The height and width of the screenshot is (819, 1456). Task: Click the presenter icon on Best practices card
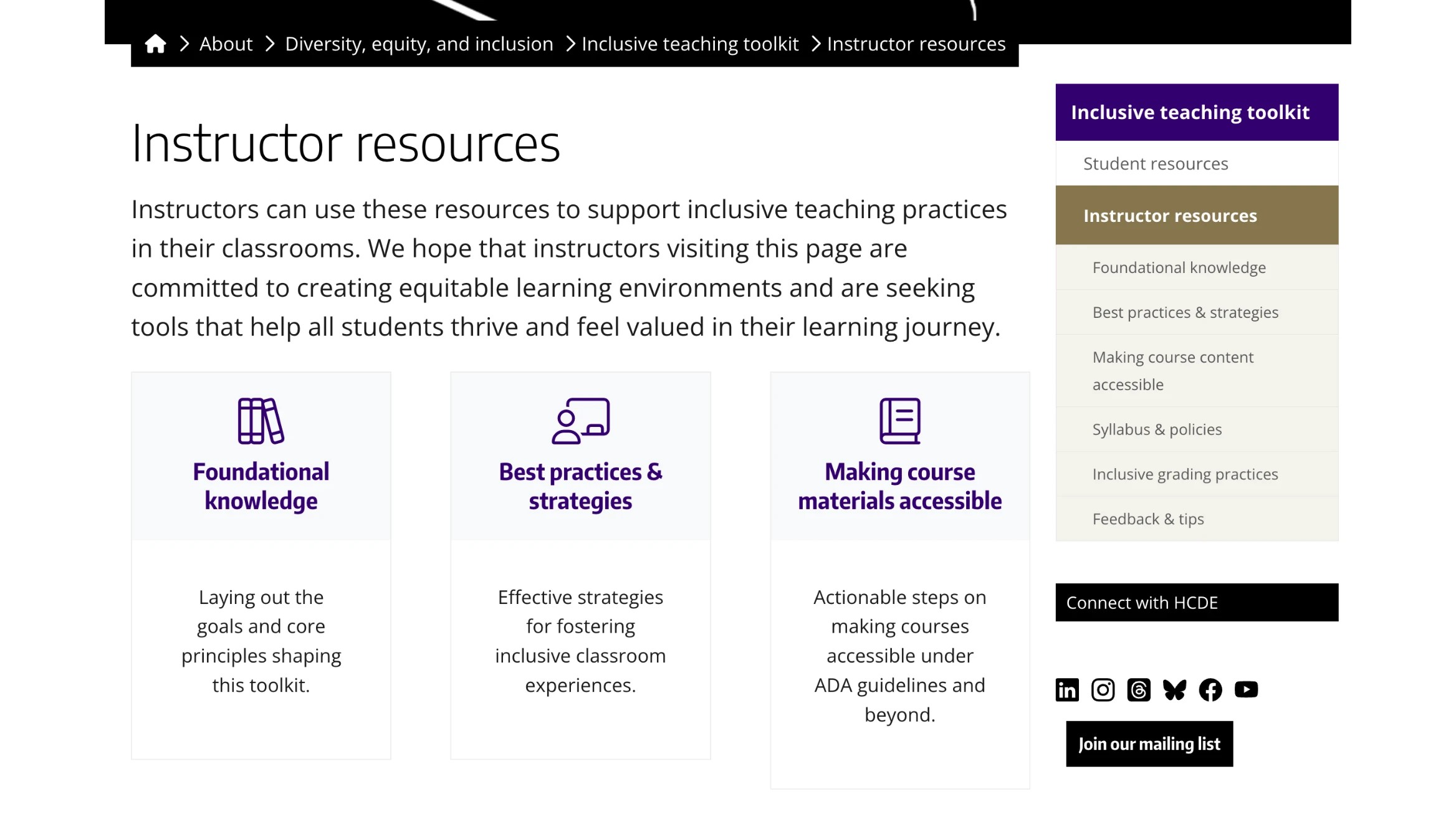pos(580,421)
